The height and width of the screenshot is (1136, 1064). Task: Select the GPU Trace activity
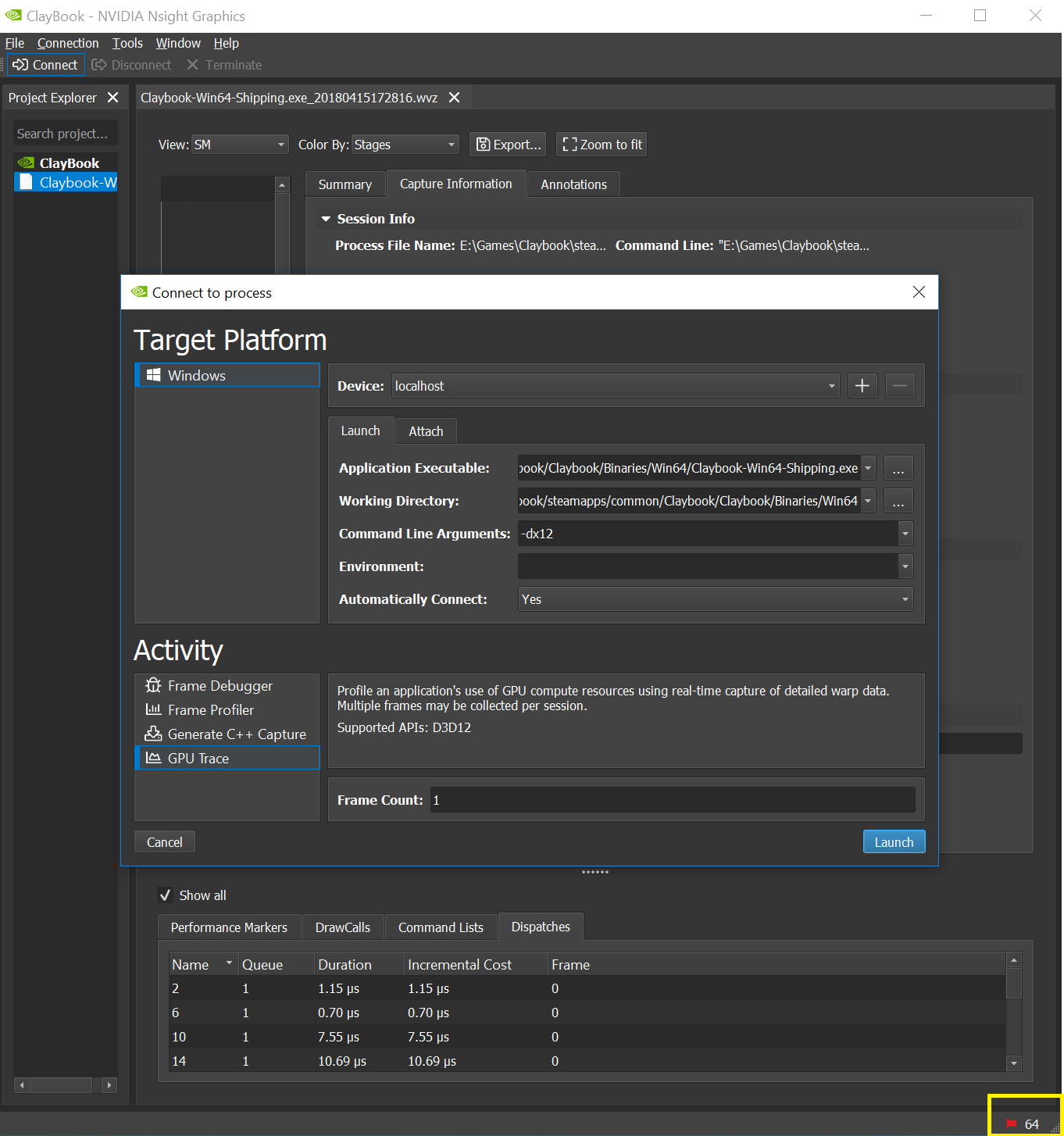coord(198,759)
